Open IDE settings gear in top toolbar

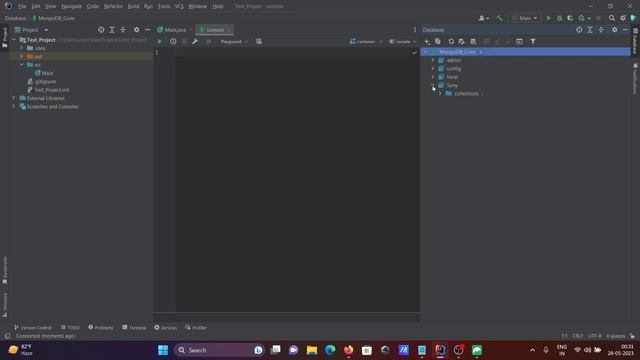tap(623, 18)
